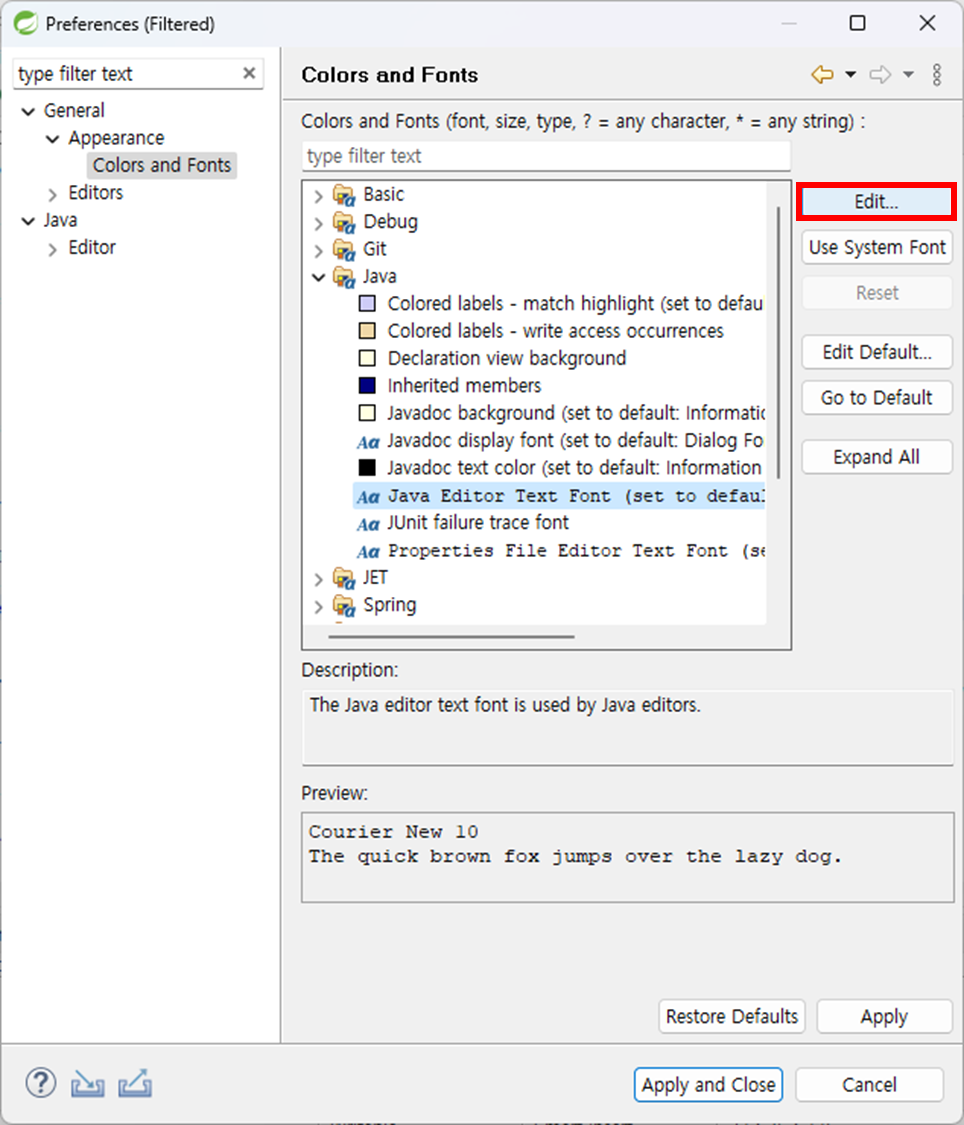The width and height of the screenshot is (964, 1125).
Task: Click the vertical scrollbar of fonts list
Action: 778,343
